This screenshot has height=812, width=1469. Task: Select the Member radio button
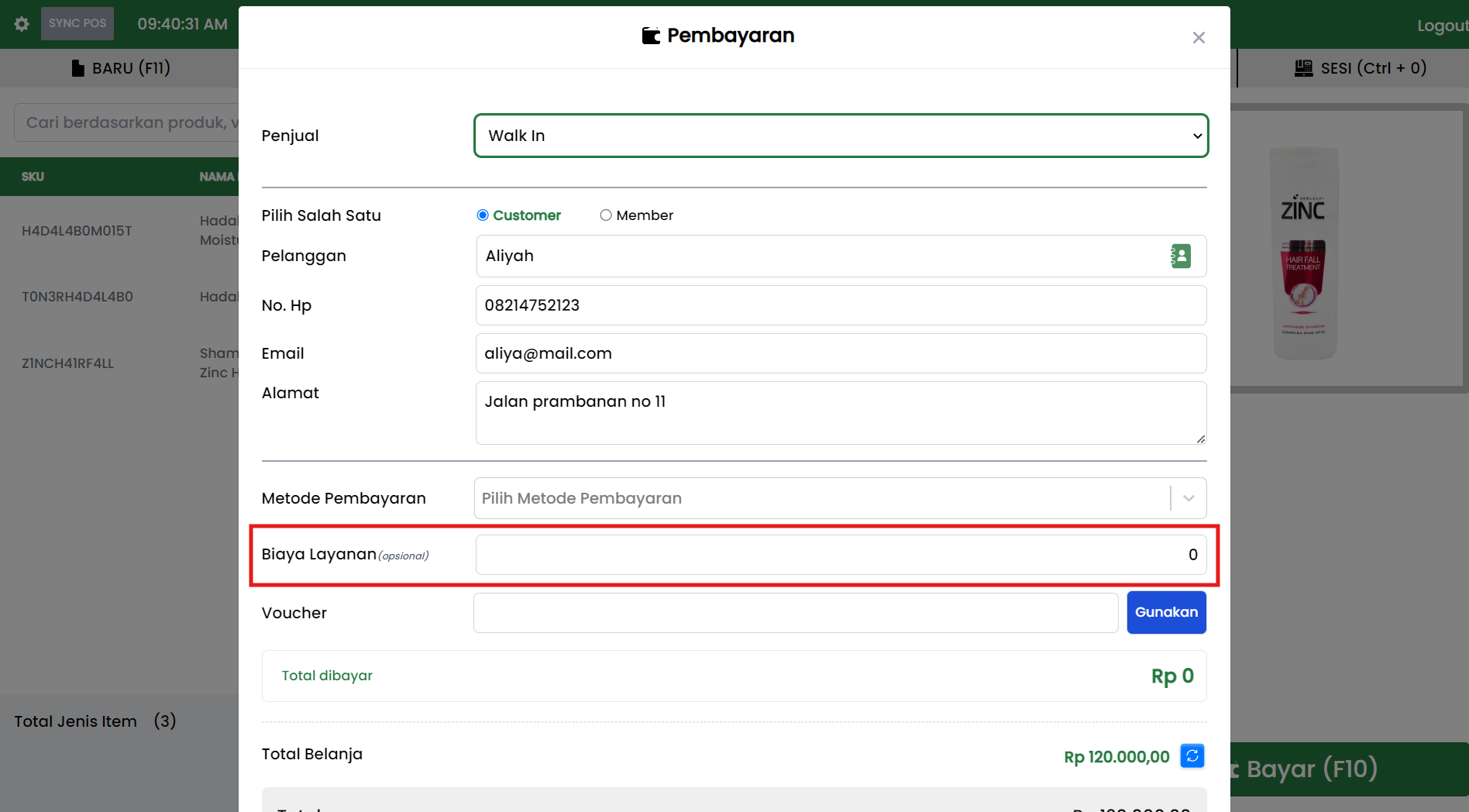point(606,215)
